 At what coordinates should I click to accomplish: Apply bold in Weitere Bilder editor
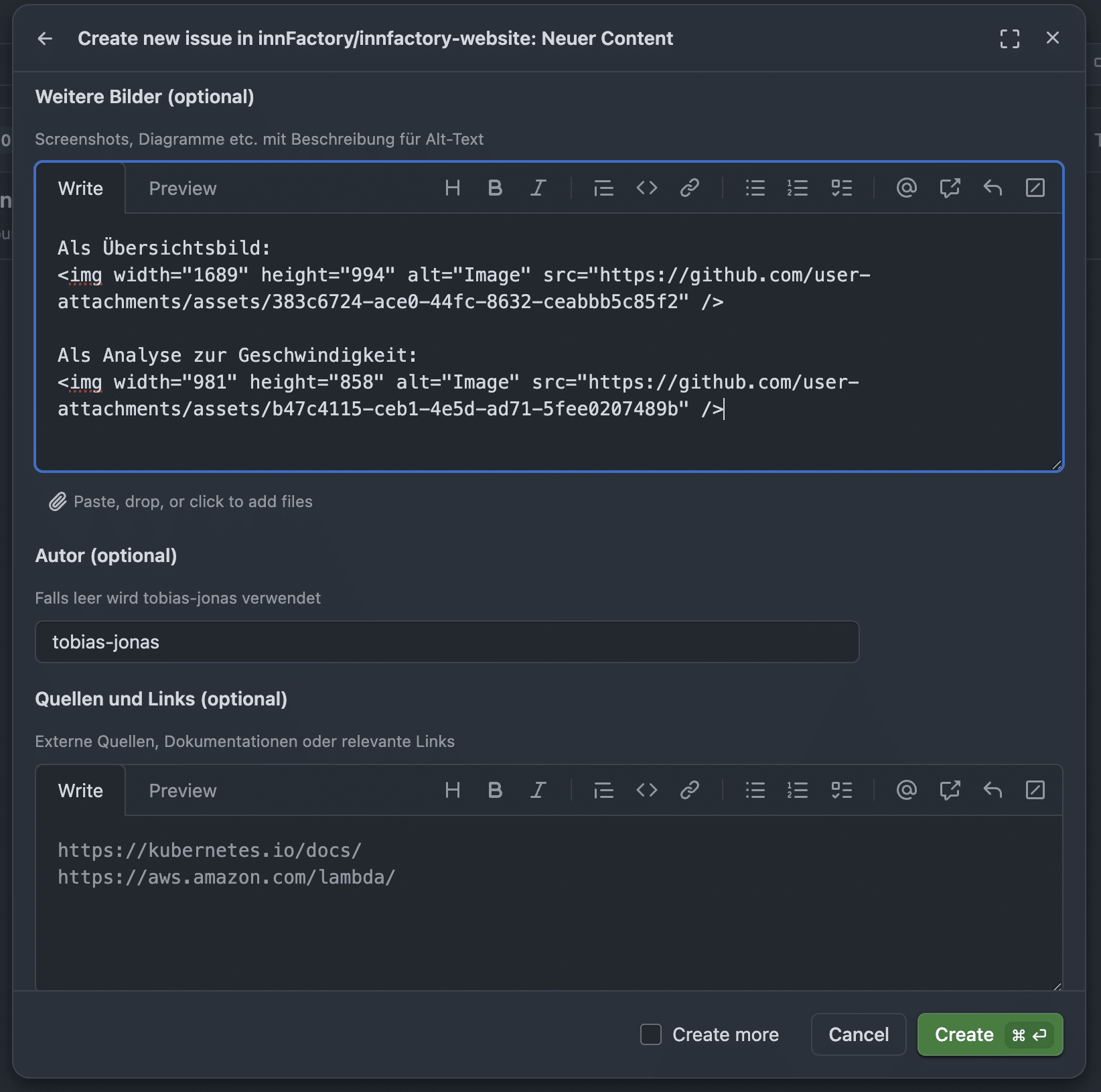tap(495, 188)
